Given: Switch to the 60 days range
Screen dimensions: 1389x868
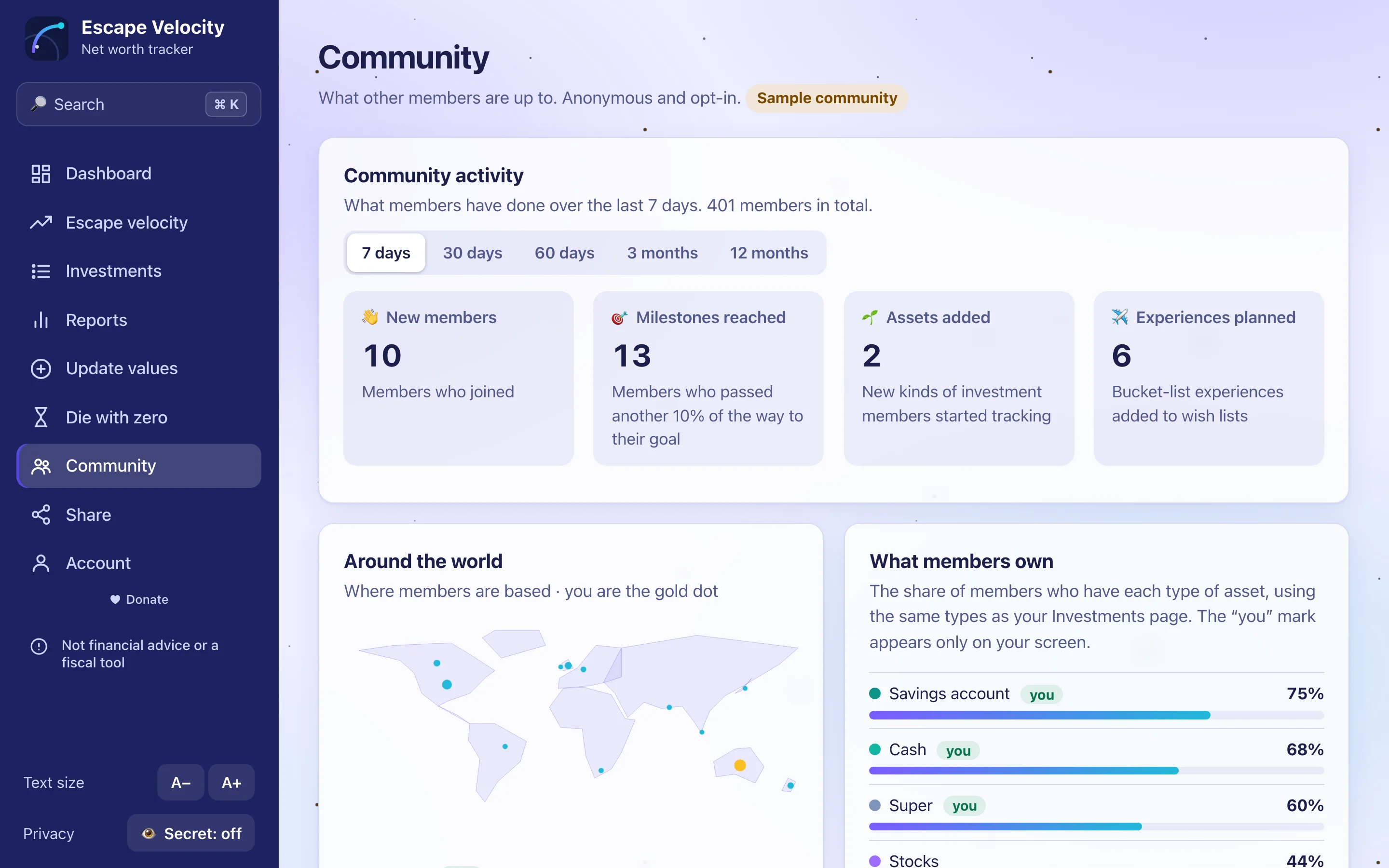Looking at the screenshot, I should pos(564,253).
